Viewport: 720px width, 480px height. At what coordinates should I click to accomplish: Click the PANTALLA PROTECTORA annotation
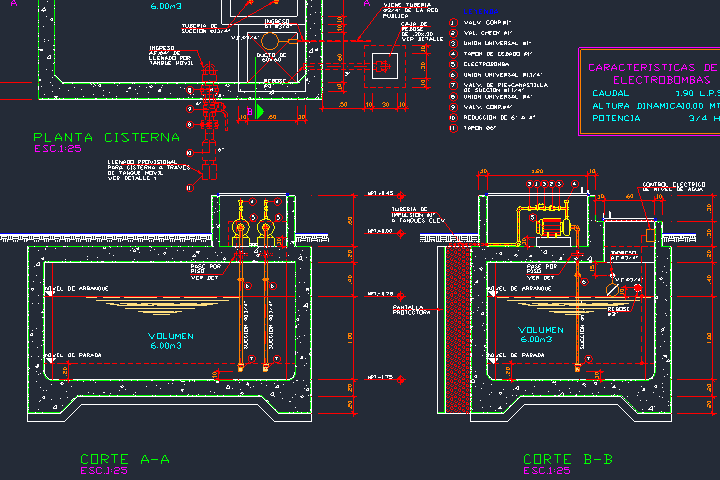(x=411, y=310)
